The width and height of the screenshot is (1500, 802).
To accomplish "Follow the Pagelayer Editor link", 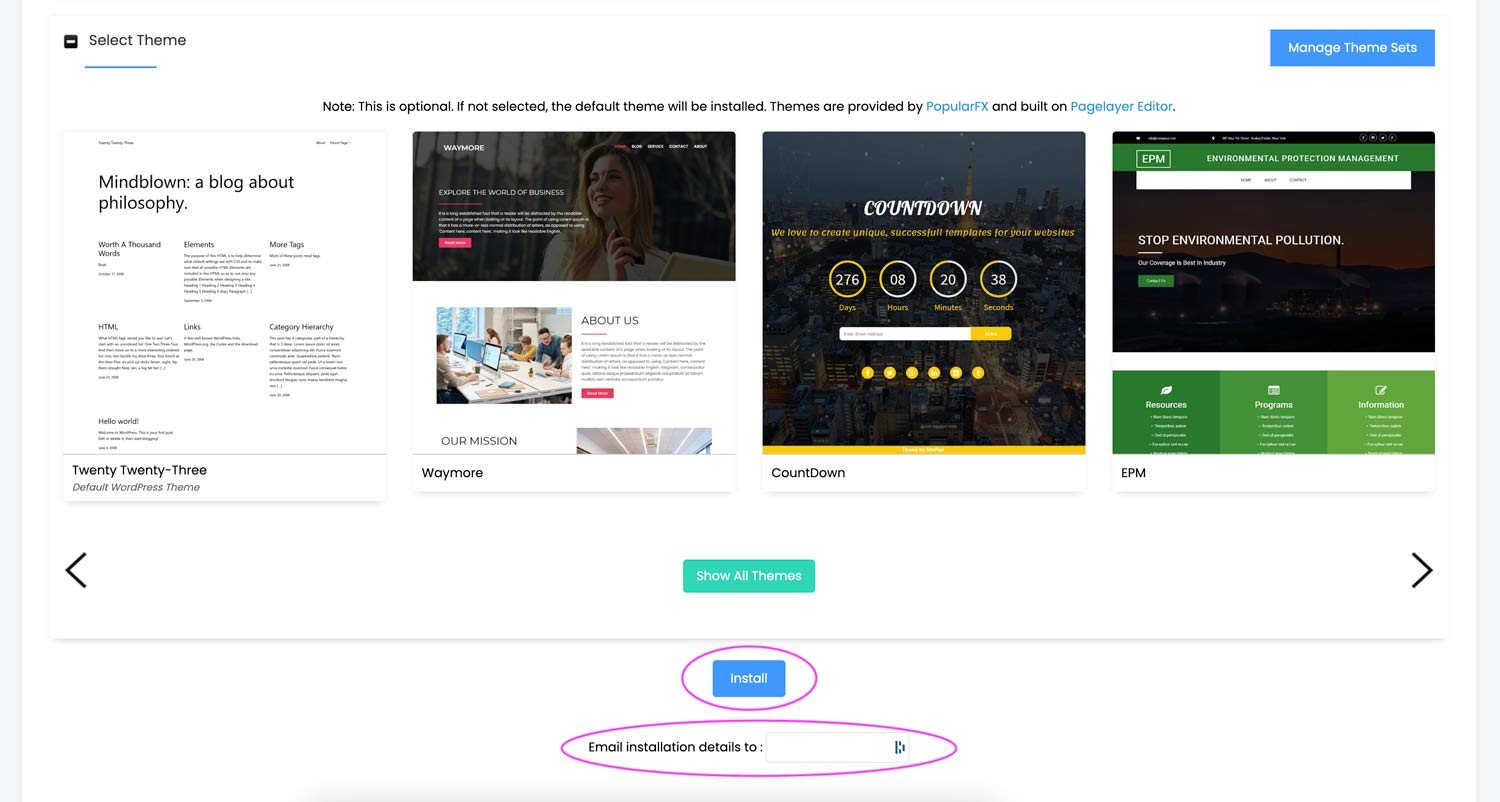I will point(1122,106).
